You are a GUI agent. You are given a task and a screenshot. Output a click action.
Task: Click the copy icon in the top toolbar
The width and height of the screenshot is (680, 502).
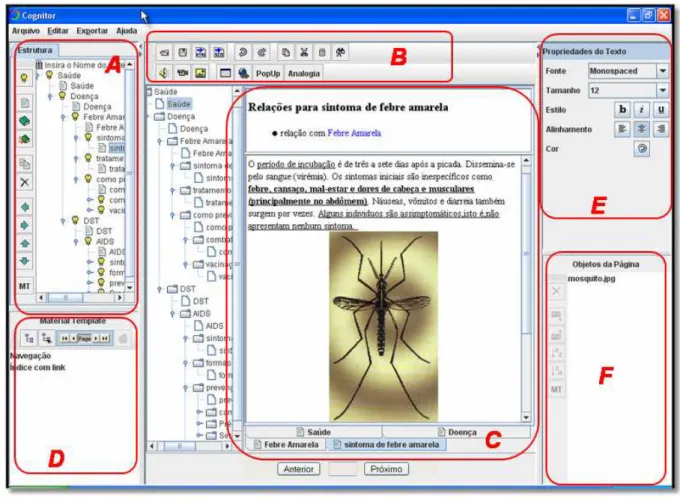coord(286,53)
